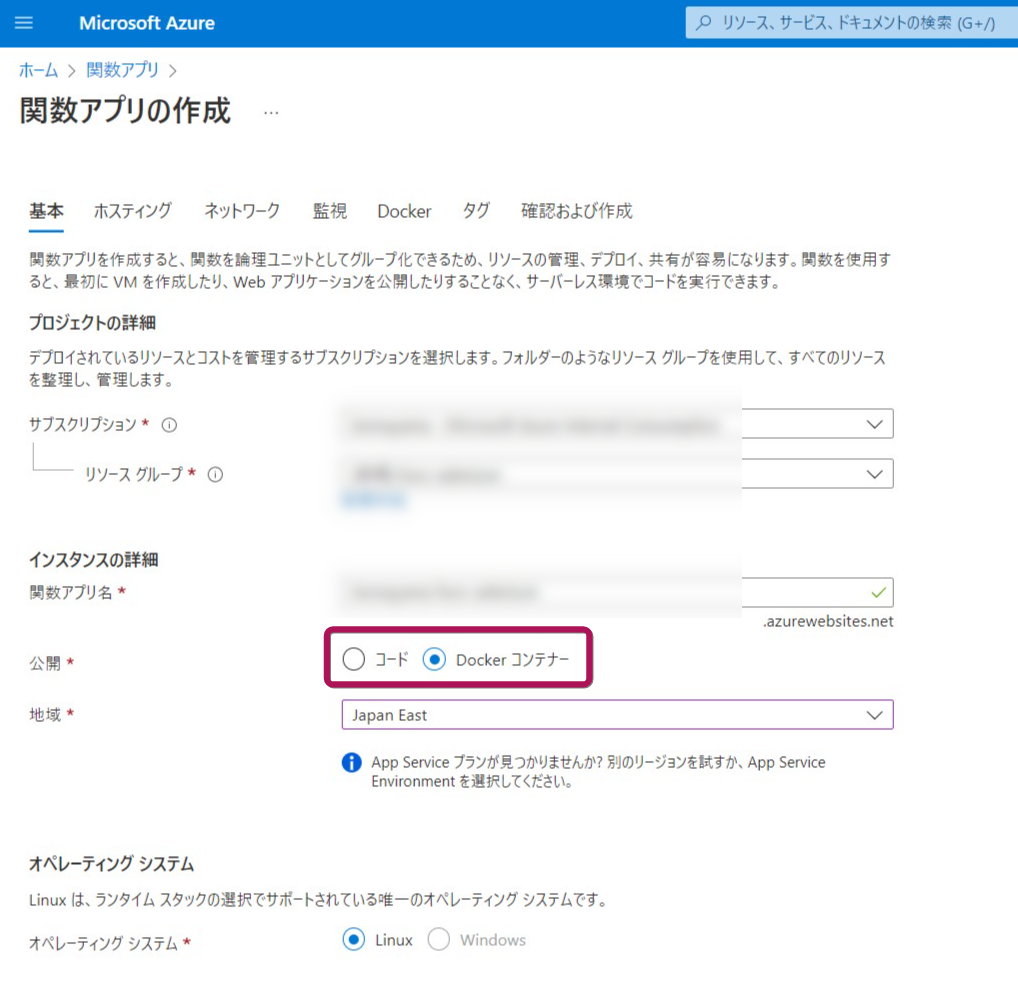This screenshot has height=983, width=1018.
Task: Open the リソース グループ dropdown
Action: pyautogui.click(x=618, y=473)
